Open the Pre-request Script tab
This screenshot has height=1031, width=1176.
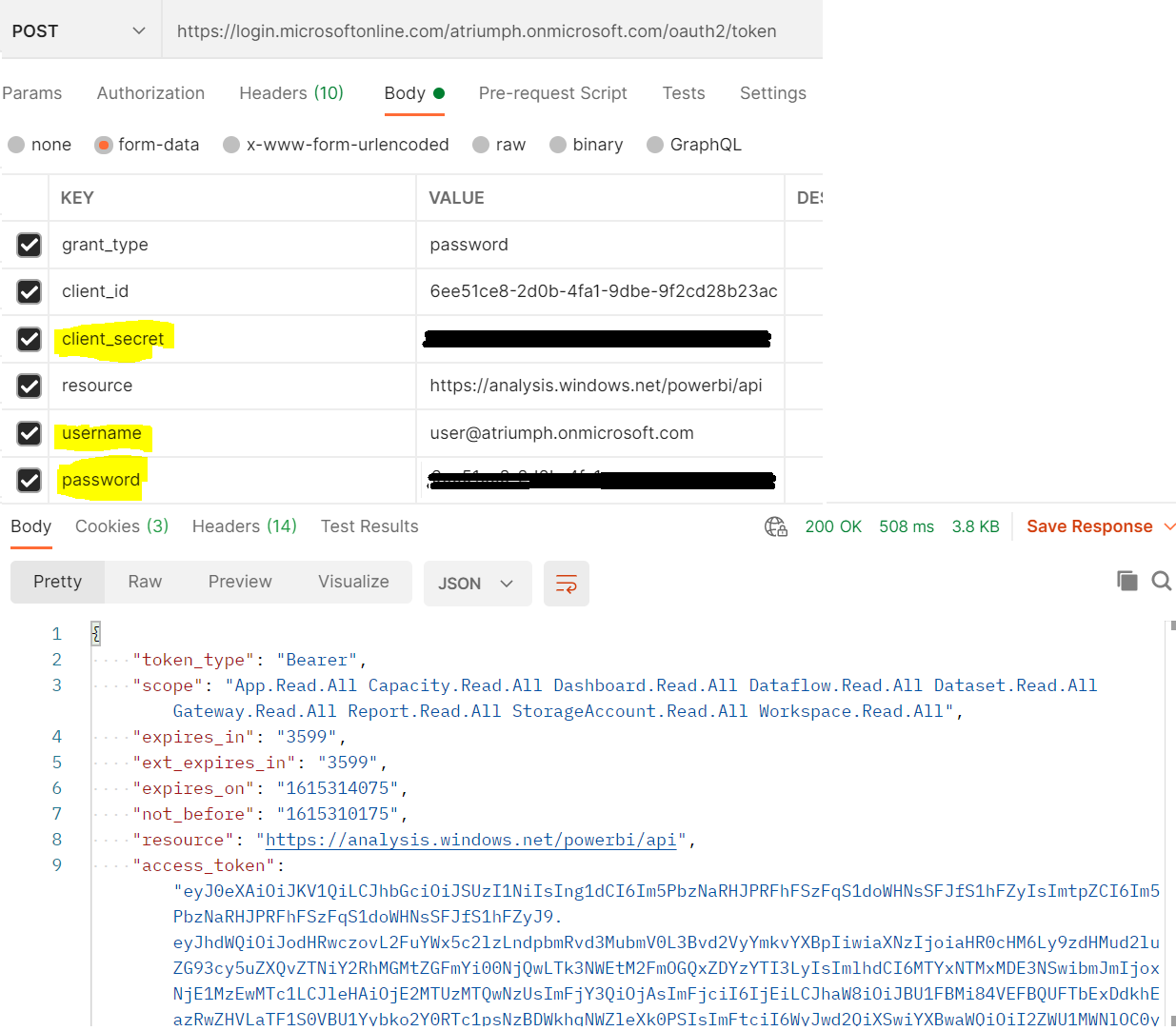(x=552, y=93)
